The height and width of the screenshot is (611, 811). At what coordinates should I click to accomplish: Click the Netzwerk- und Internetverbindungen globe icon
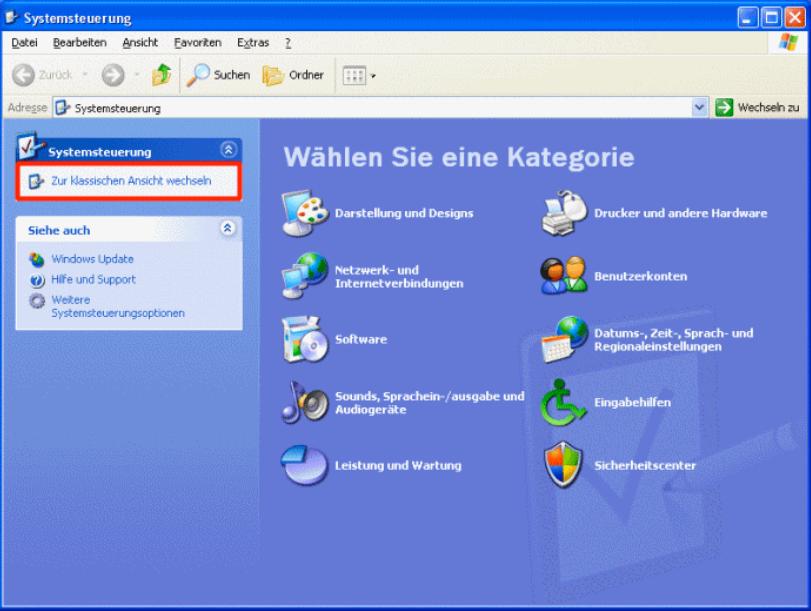point(305,276)
